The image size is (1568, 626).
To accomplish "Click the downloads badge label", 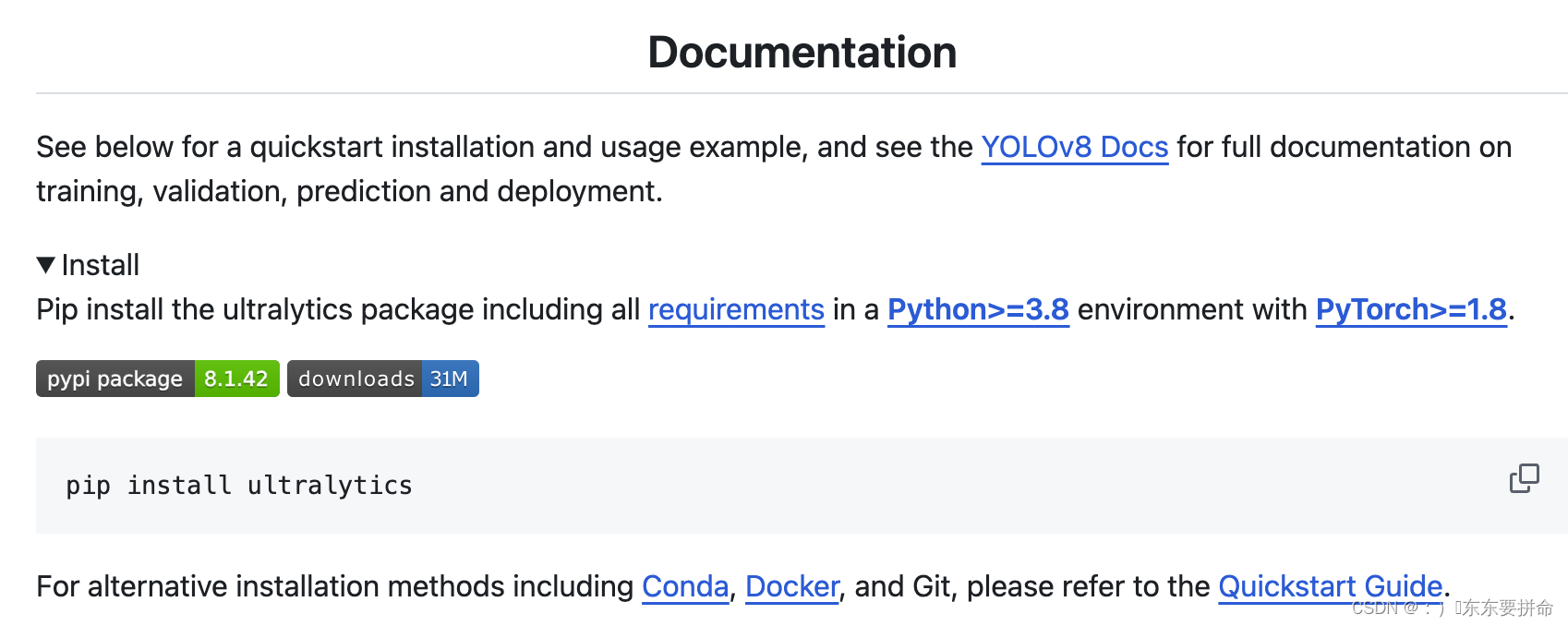I will [356, 379].
